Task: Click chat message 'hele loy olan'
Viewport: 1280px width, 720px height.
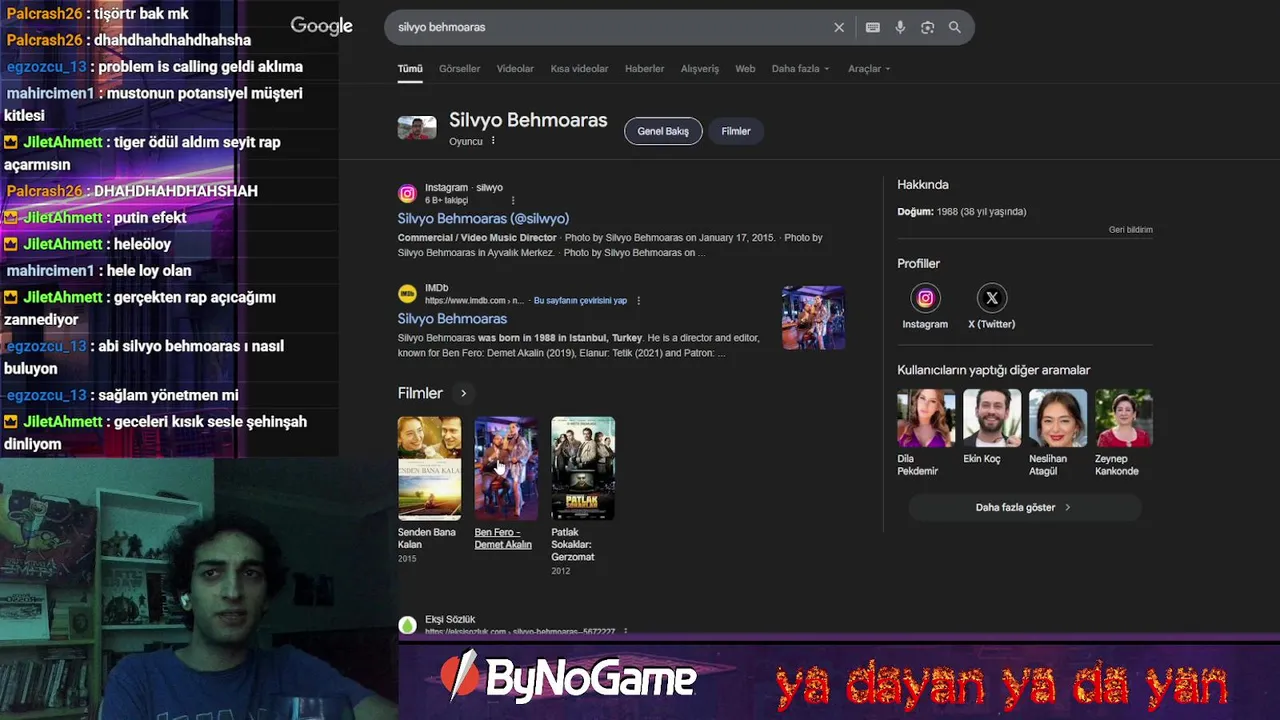Action: 149,270
